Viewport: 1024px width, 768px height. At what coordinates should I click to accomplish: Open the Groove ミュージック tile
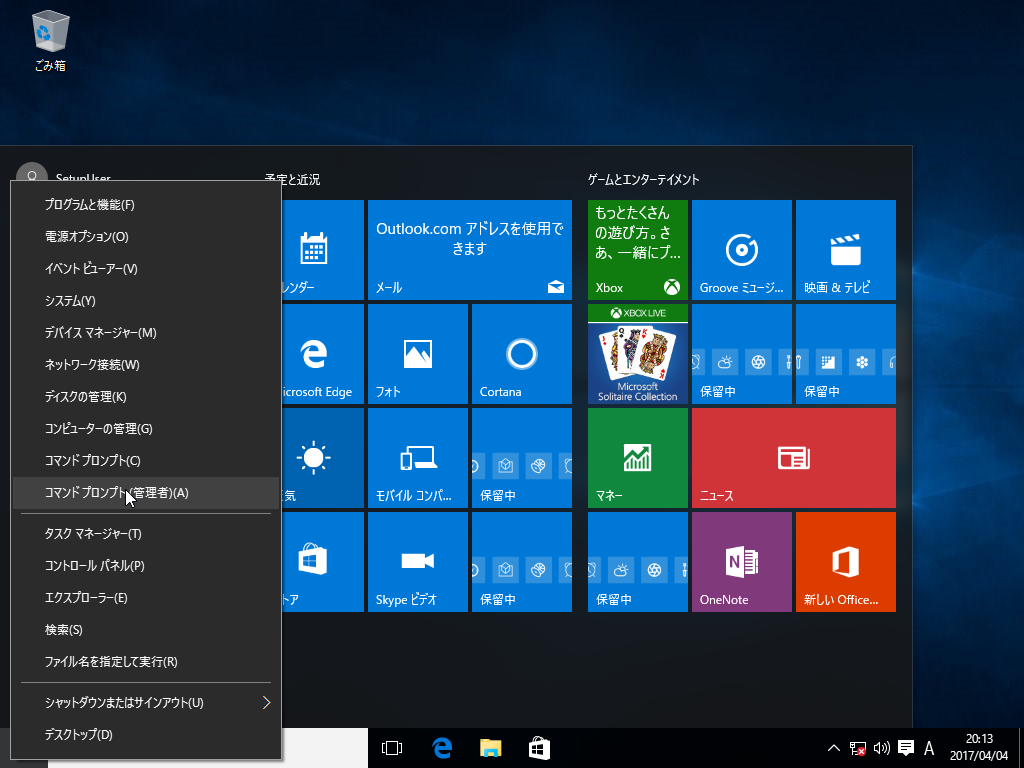point(741,249)
